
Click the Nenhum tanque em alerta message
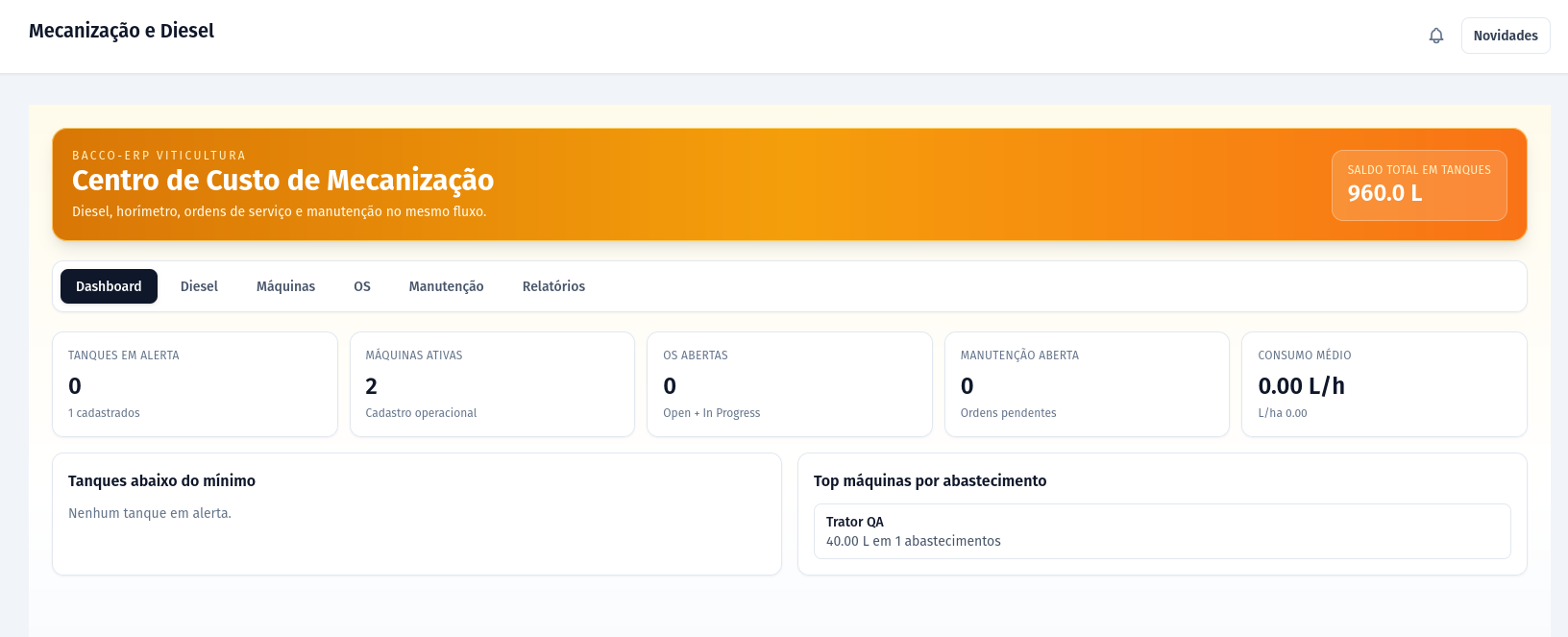(x=150, y=513)
